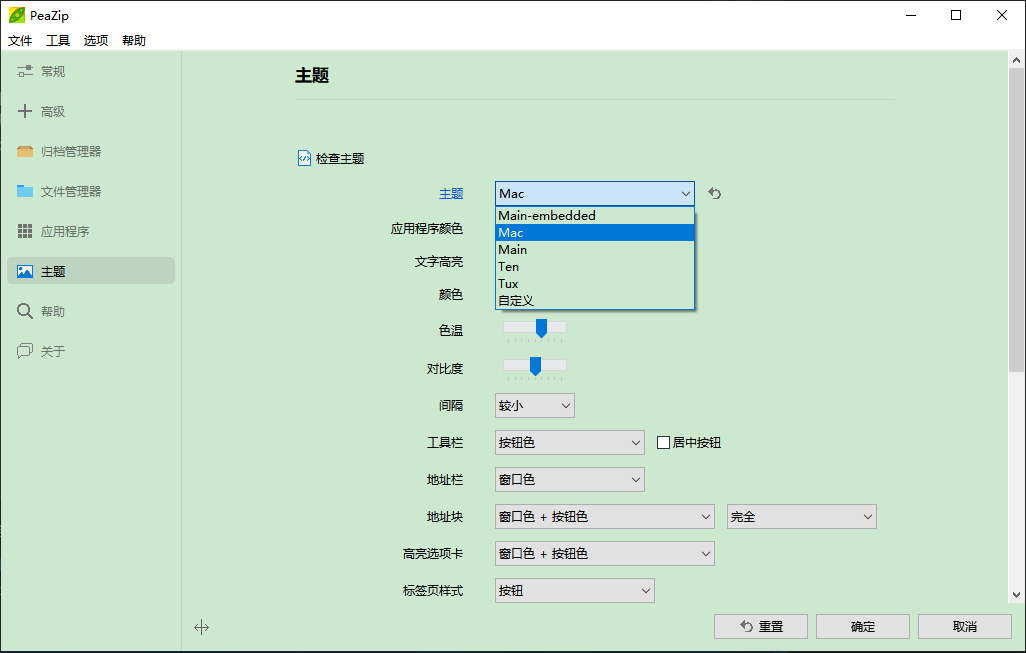Go to the 应用程序 settings page
The height and width of the screenshot is (653, 1026).
91,231
